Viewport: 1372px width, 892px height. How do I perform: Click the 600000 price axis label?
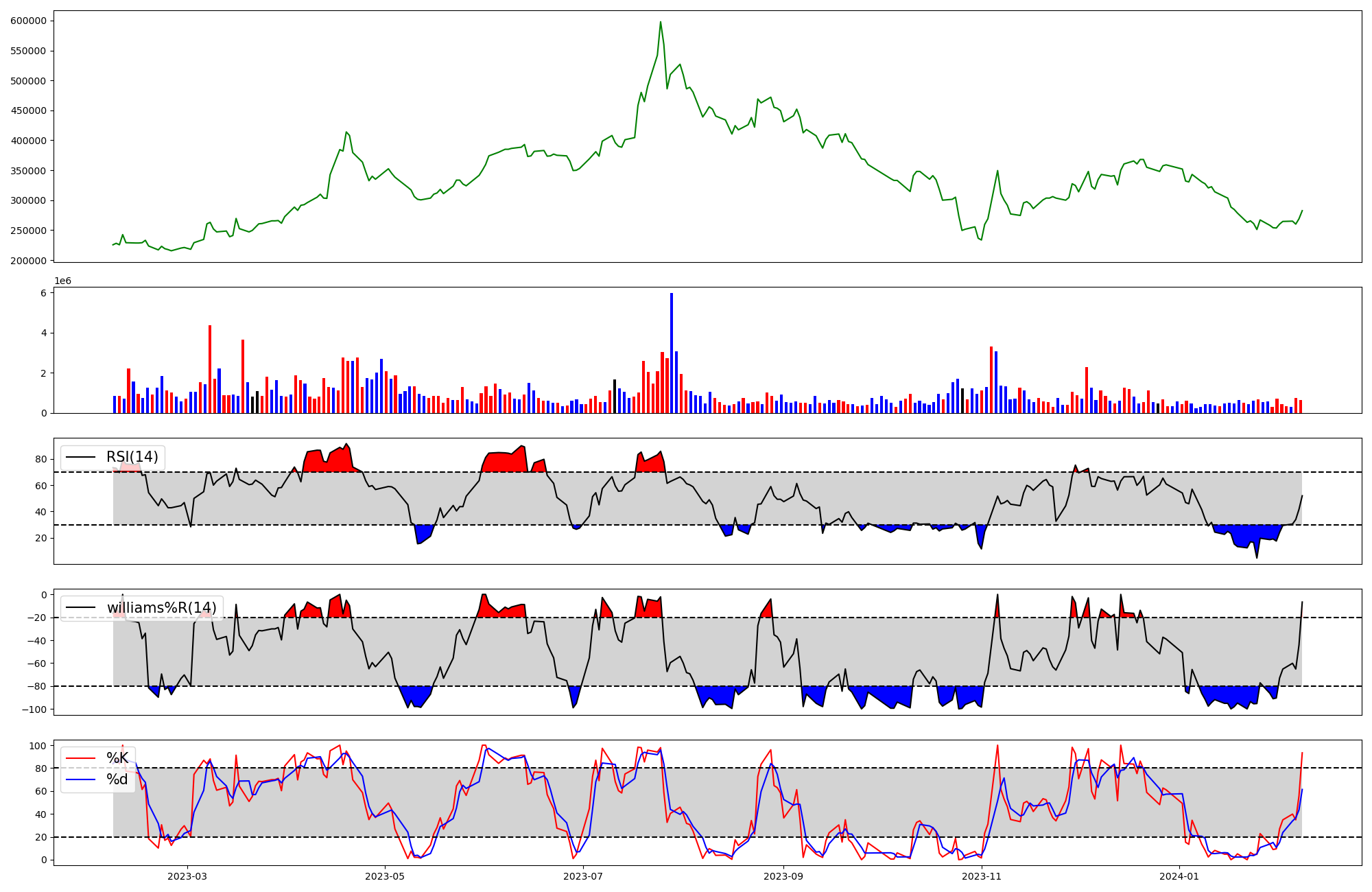[29, 21]
